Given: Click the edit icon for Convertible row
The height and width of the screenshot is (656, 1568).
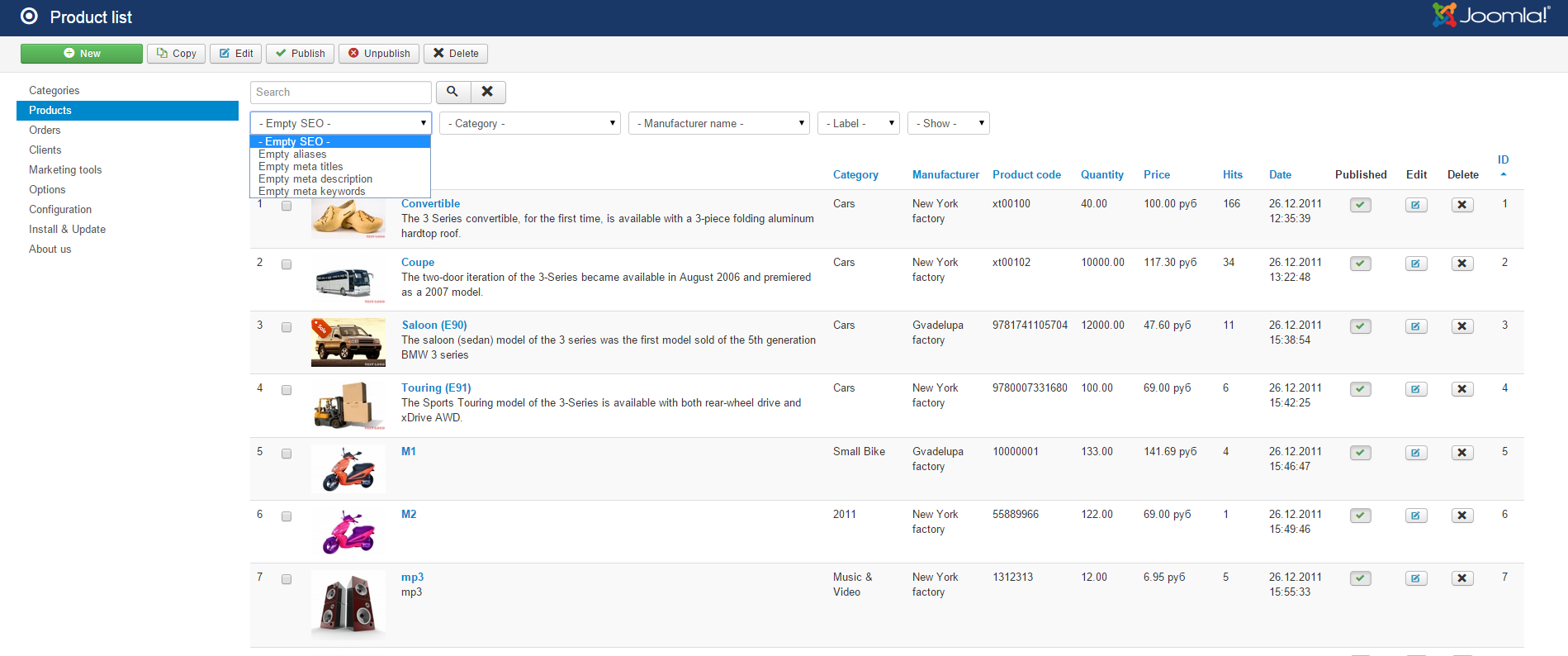Looking at the screenshot, I should pyautogui.click(x=1415, y=205).
